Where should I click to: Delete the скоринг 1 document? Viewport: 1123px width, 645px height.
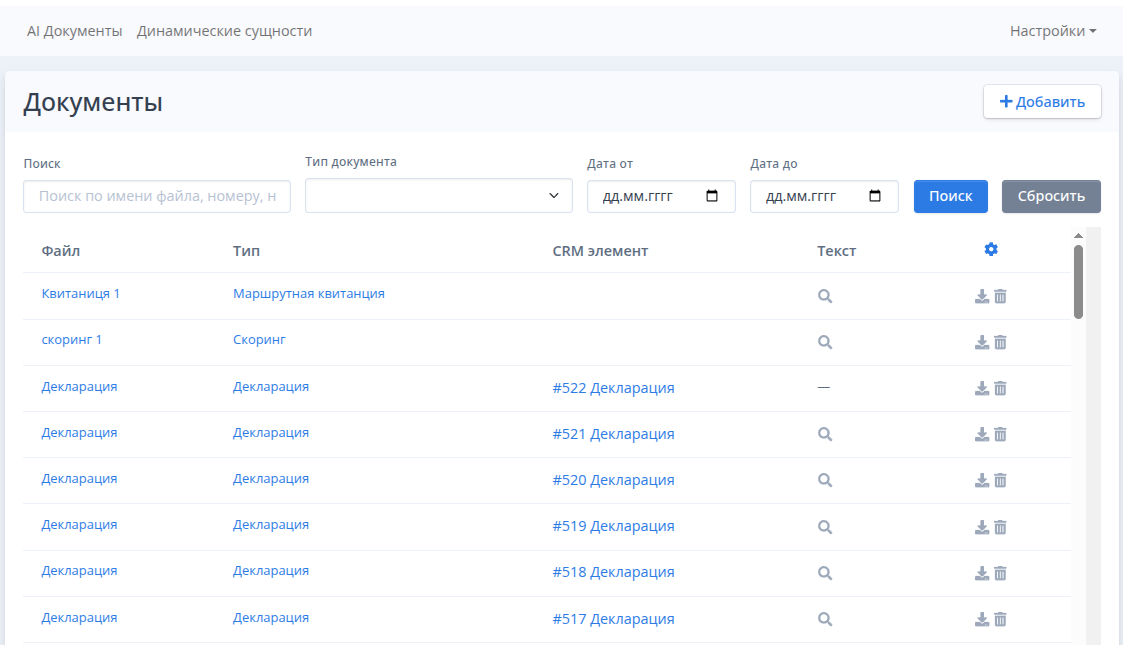point(1000,342)
